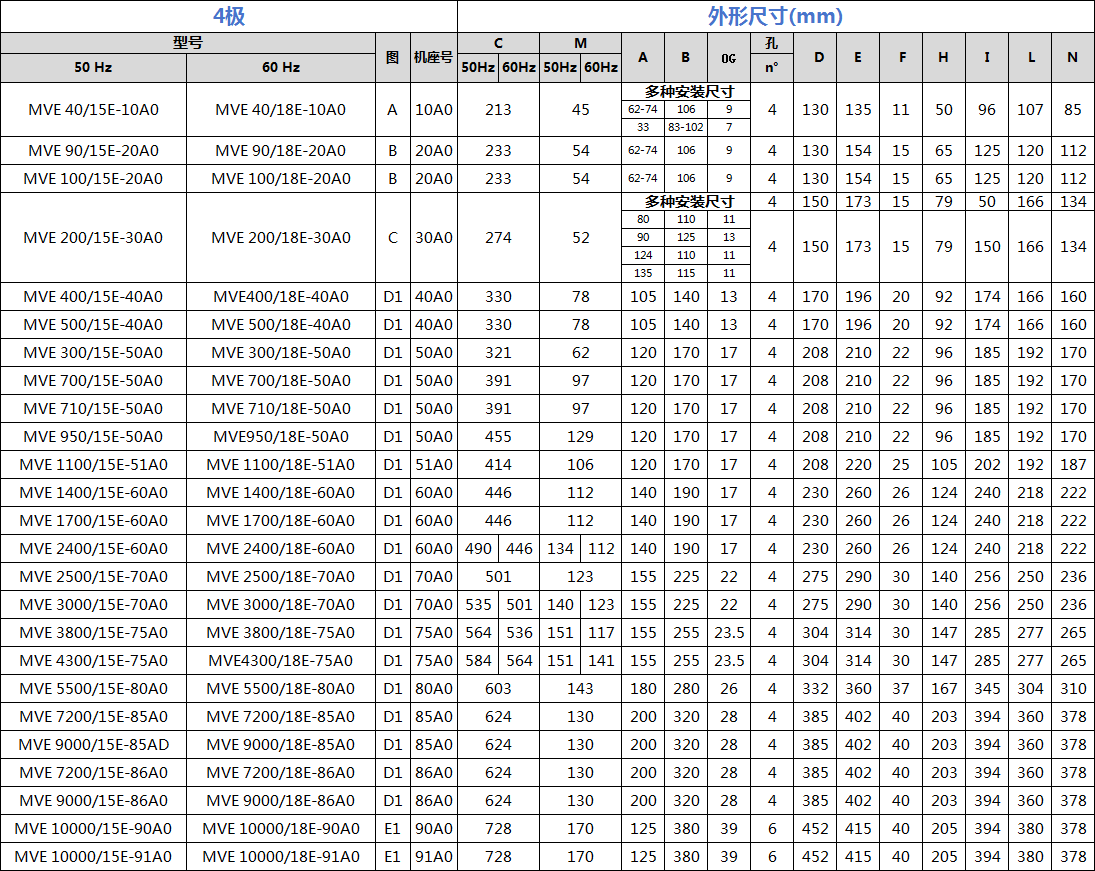Click the value 455 in column C
Screen dimensions: 1095x871
click(x=498, y=437)
